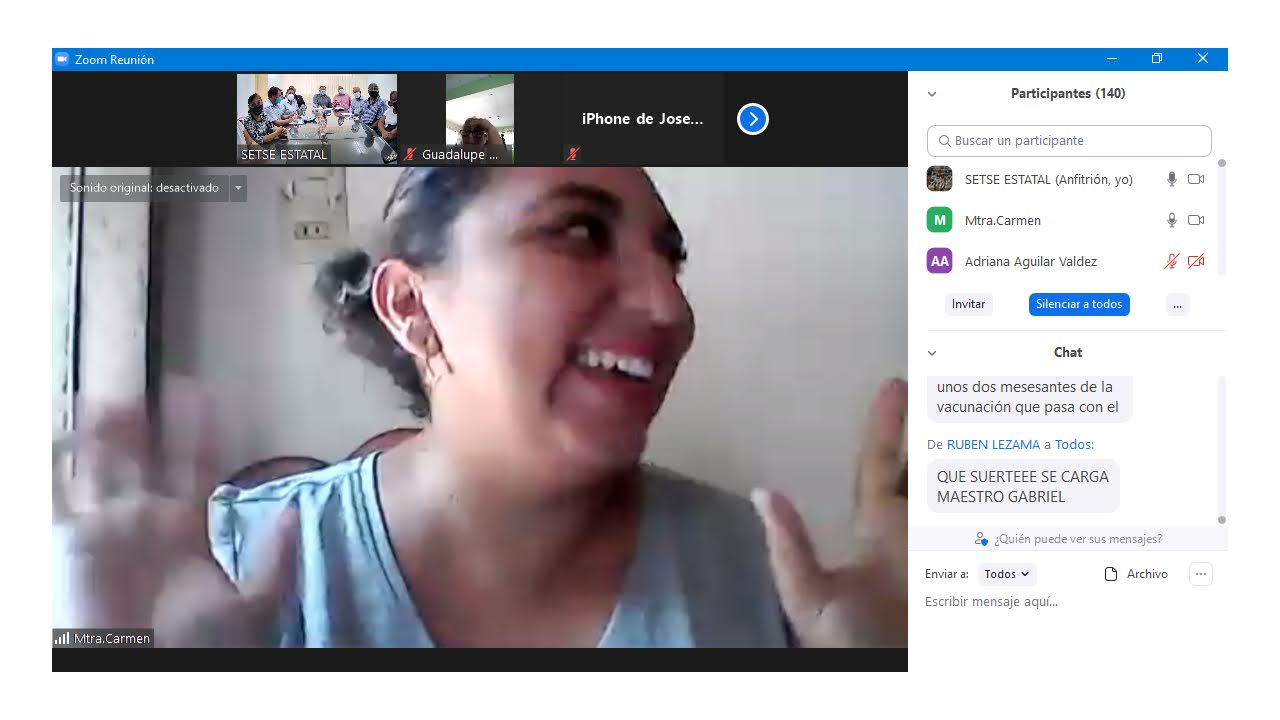Minimize the Zoom Reunión window
Screen dimensions: 1280x720
tap(1112, 59)
